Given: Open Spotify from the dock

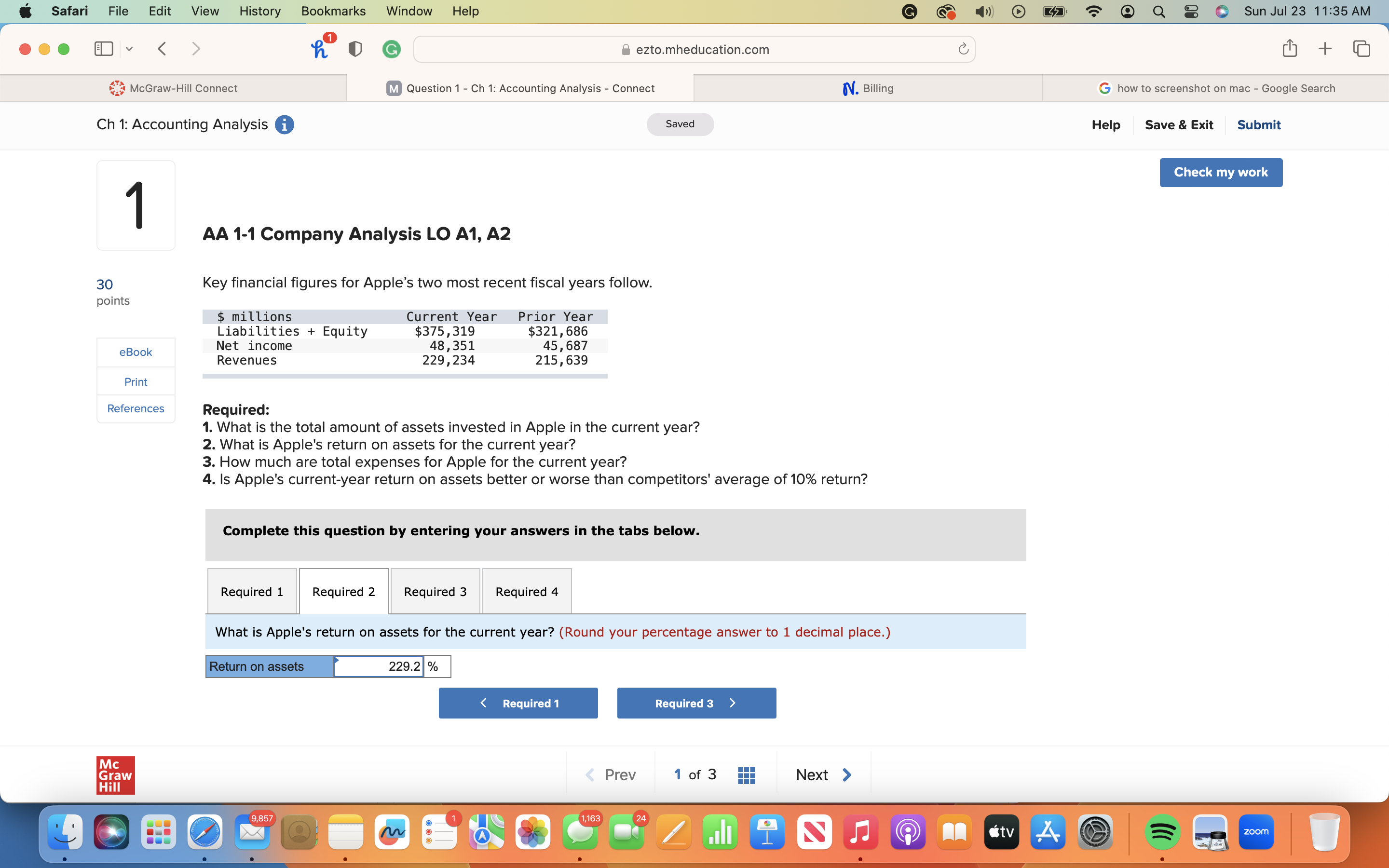Looking at the screenshot, I should [1162, 832].
